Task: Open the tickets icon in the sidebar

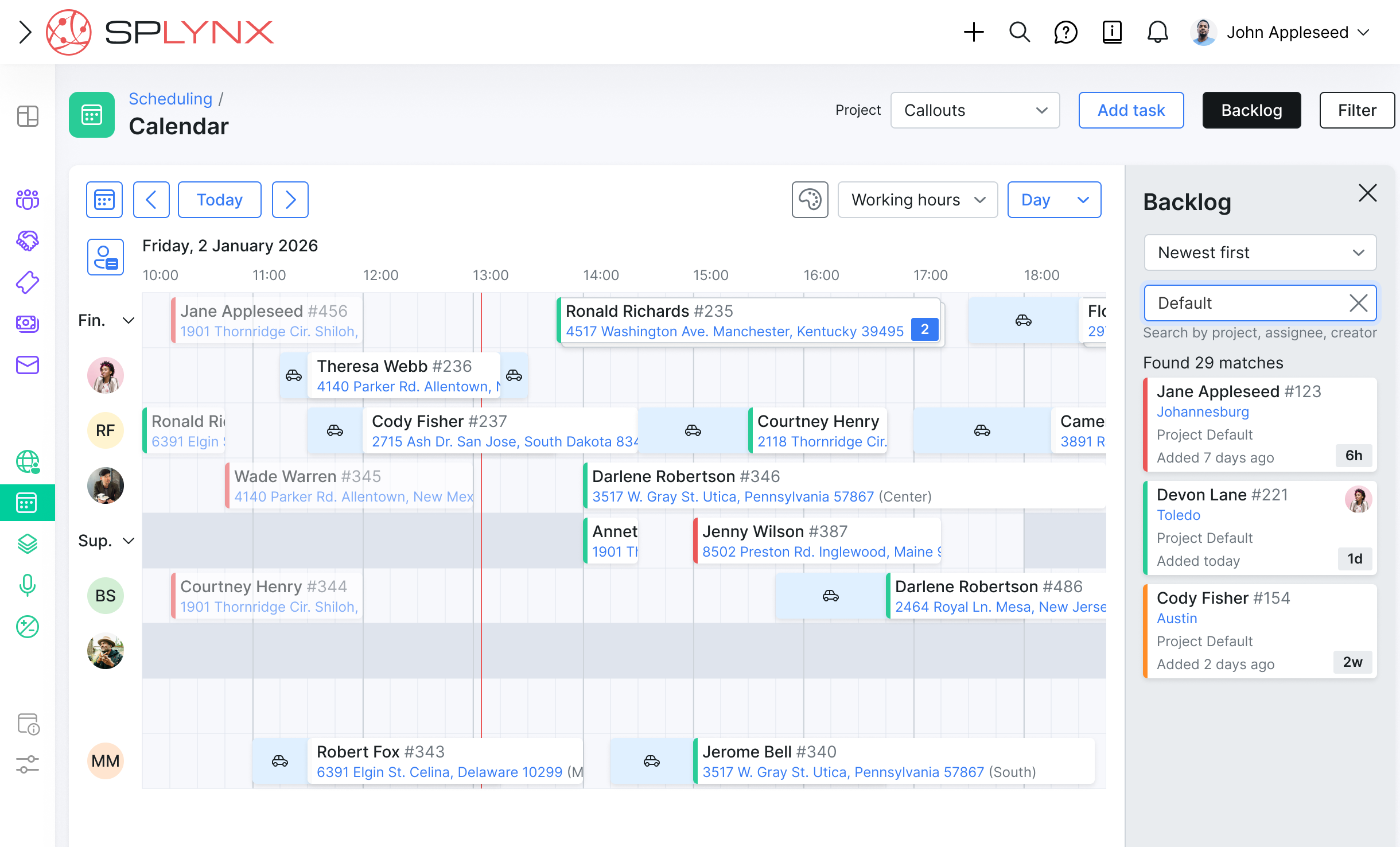Action: coord(27,282)
